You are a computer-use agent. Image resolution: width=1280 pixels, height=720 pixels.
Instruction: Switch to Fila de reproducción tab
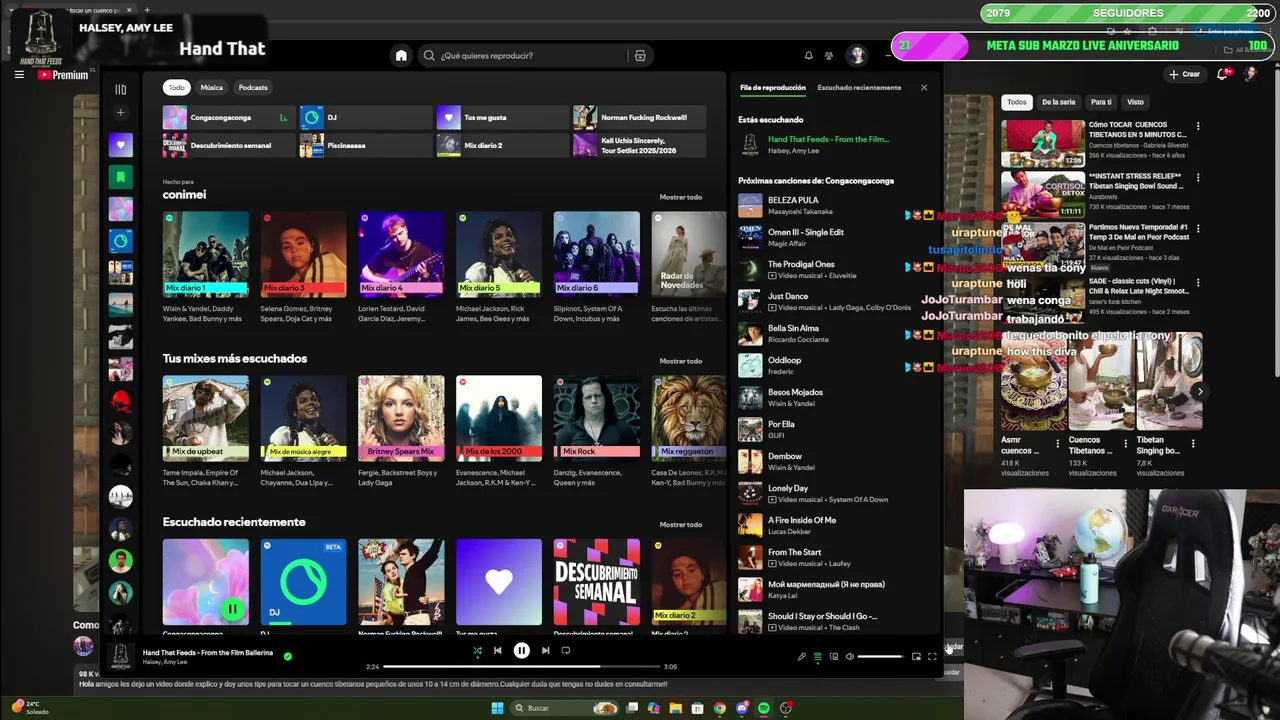tap(772, 88)
